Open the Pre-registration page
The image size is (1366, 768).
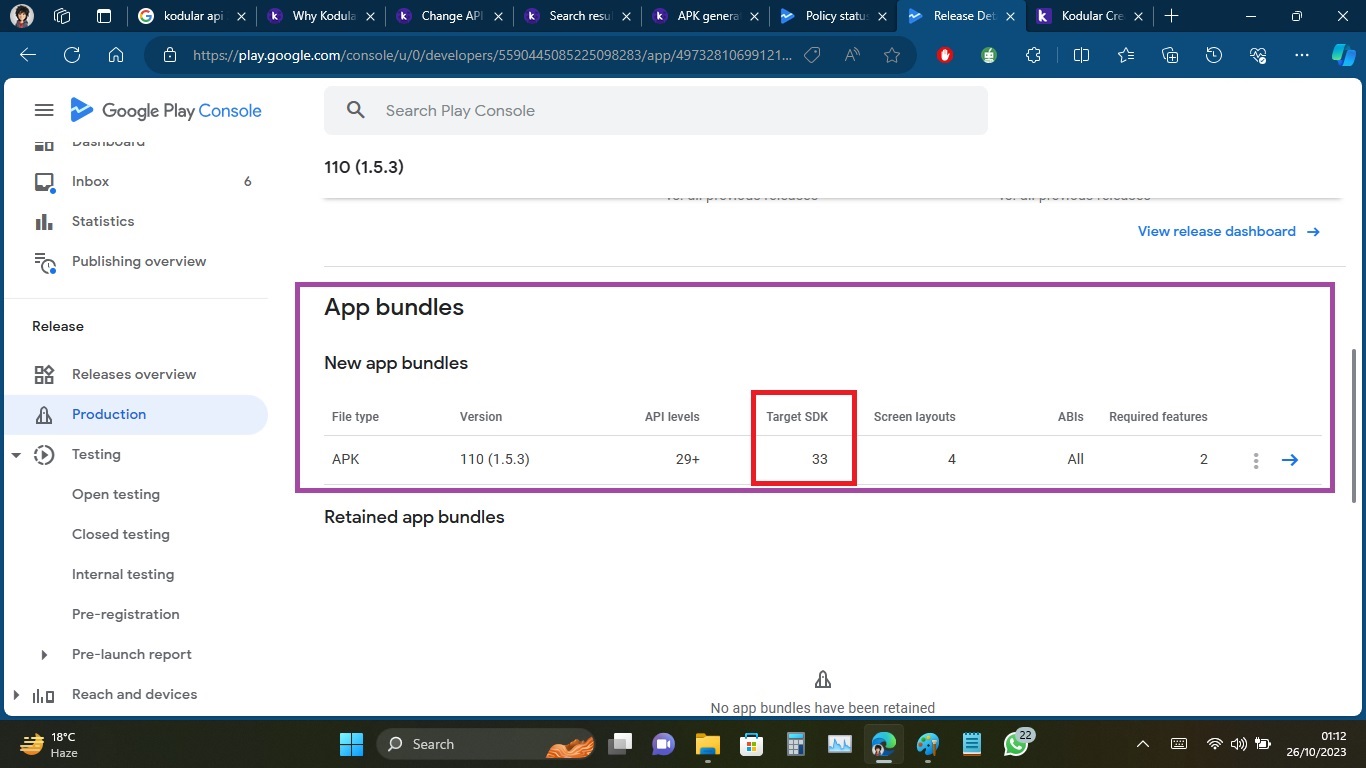click(126, 615)
